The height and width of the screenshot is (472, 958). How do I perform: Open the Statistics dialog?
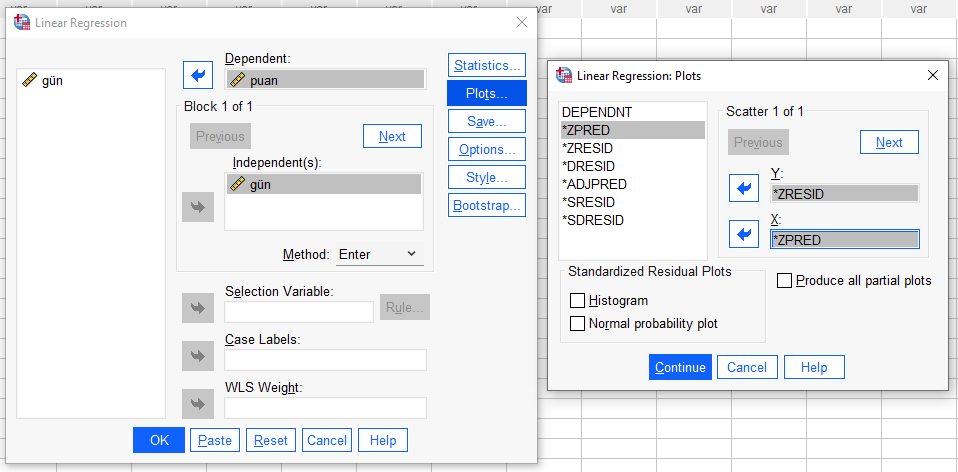pyautogui.click(x=487, y=66)
